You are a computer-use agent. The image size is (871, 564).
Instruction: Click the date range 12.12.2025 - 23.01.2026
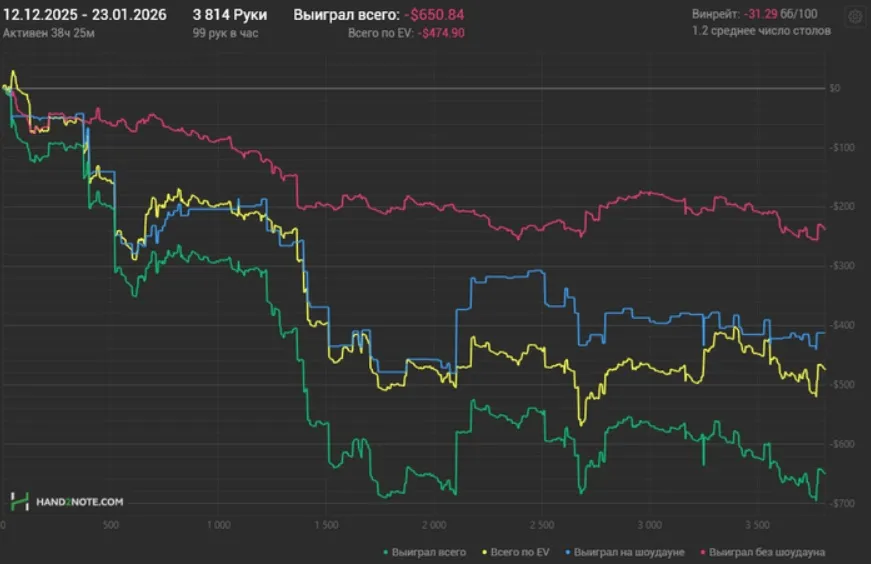click(x=85, y=15)
